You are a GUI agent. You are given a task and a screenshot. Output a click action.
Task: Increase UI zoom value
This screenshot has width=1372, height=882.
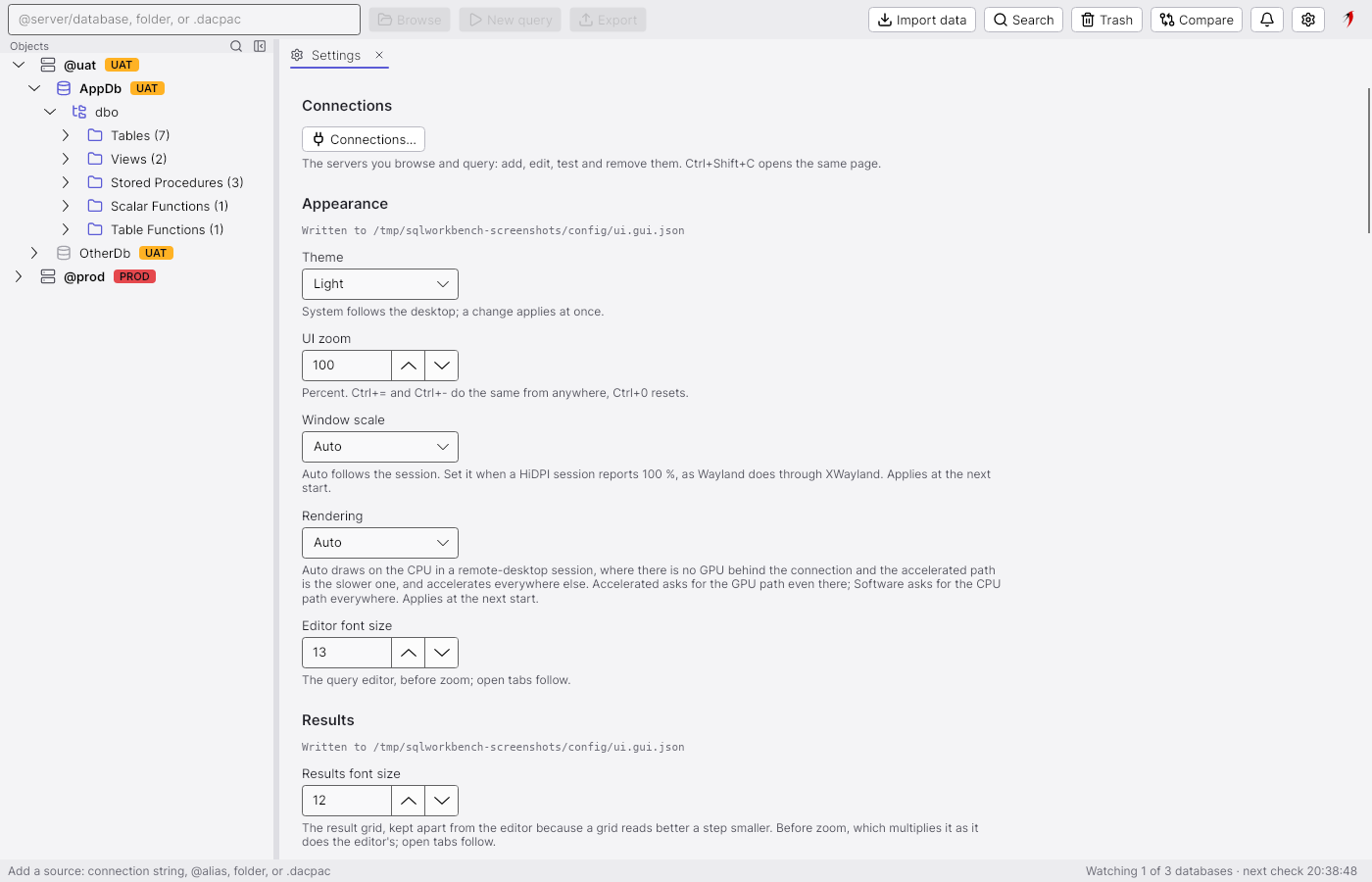[x=409, y=366]
